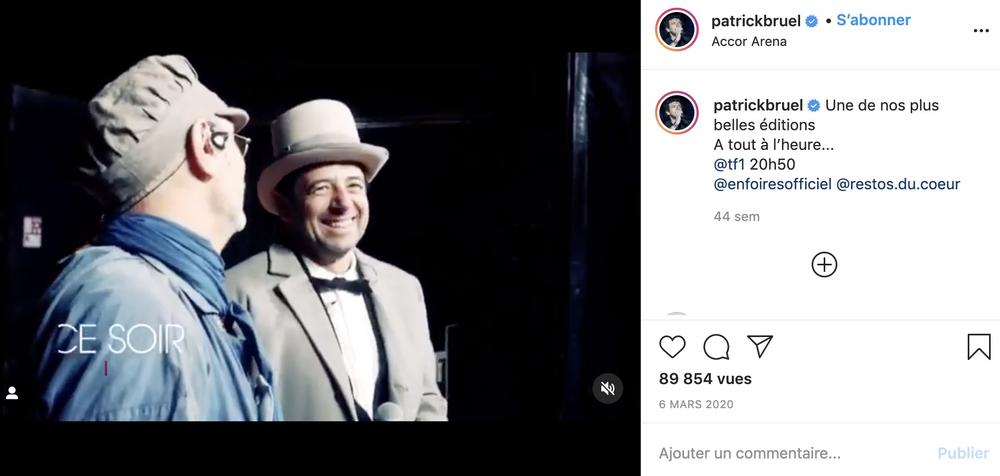Open the Accor Arena location link
1000x476 pixels.
749,42
